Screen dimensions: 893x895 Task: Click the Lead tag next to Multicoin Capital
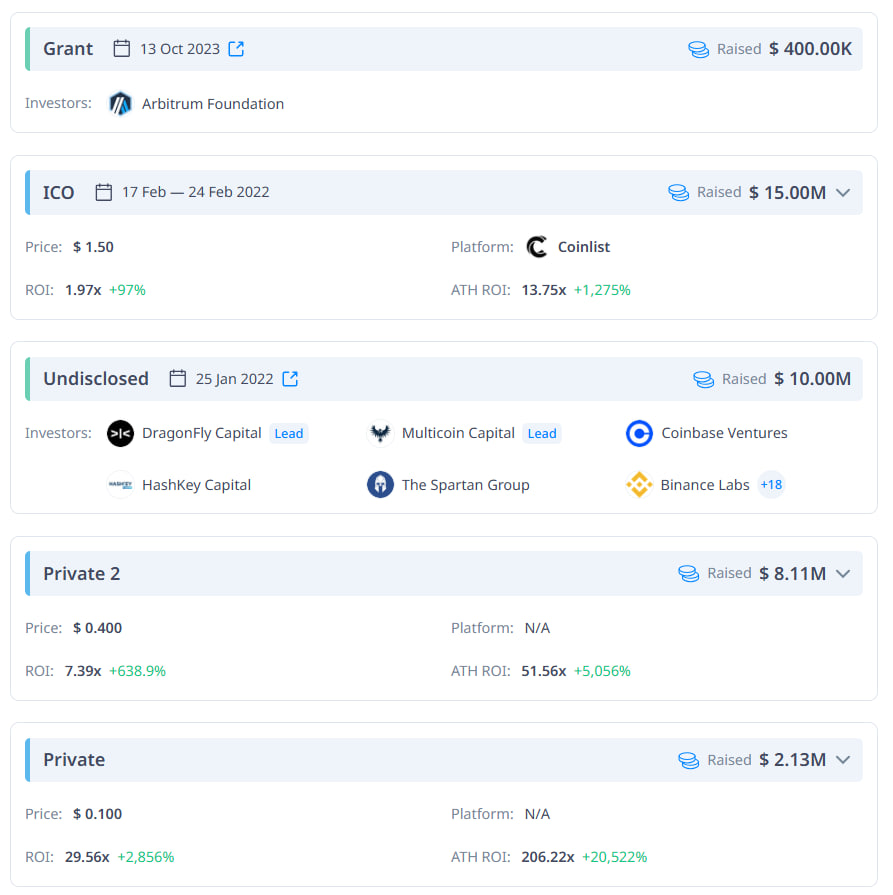tap(542, 434)
